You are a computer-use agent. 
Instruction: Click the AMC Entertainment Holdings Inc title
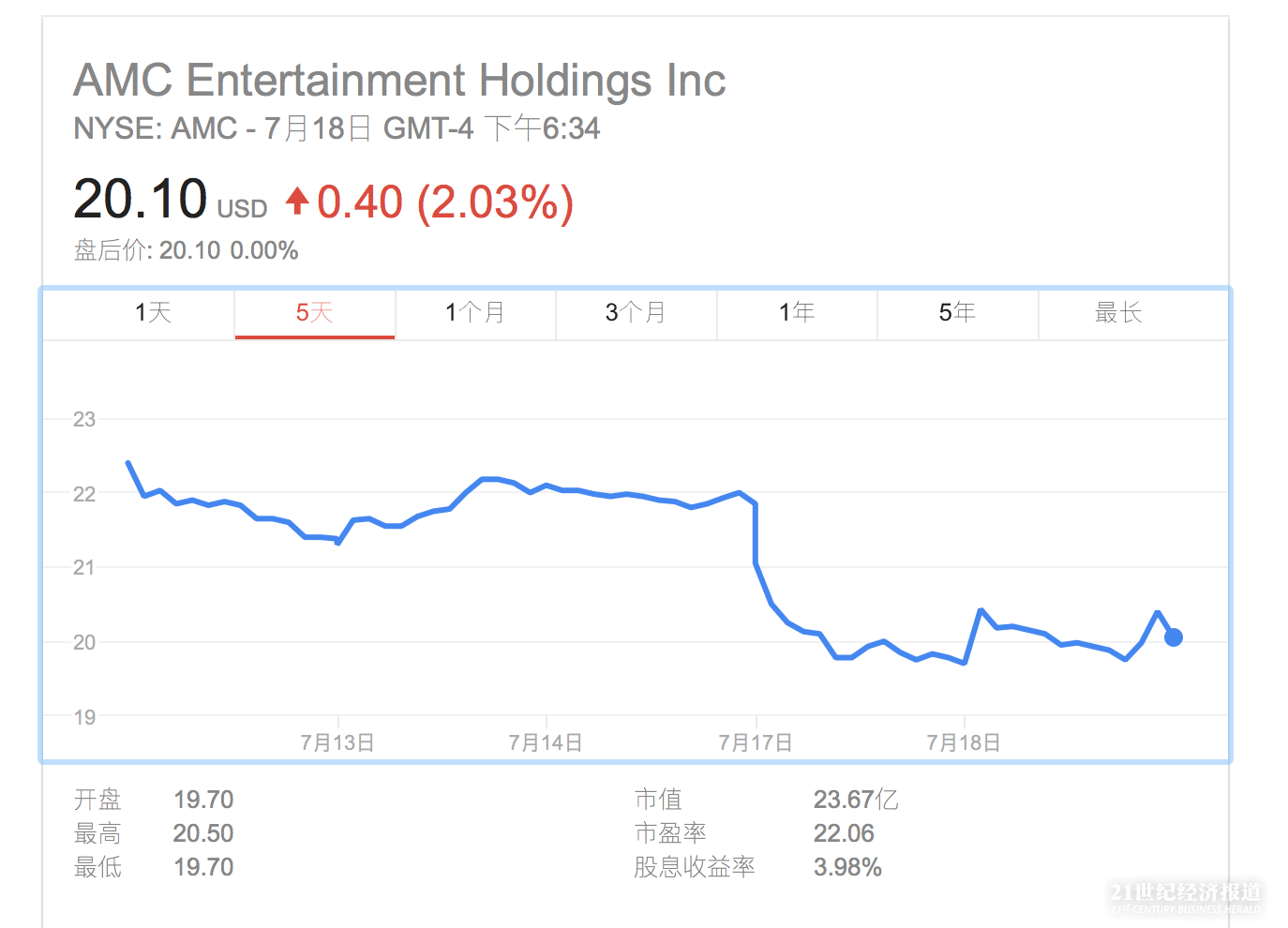pyautogui.click(x=399, y=81)
